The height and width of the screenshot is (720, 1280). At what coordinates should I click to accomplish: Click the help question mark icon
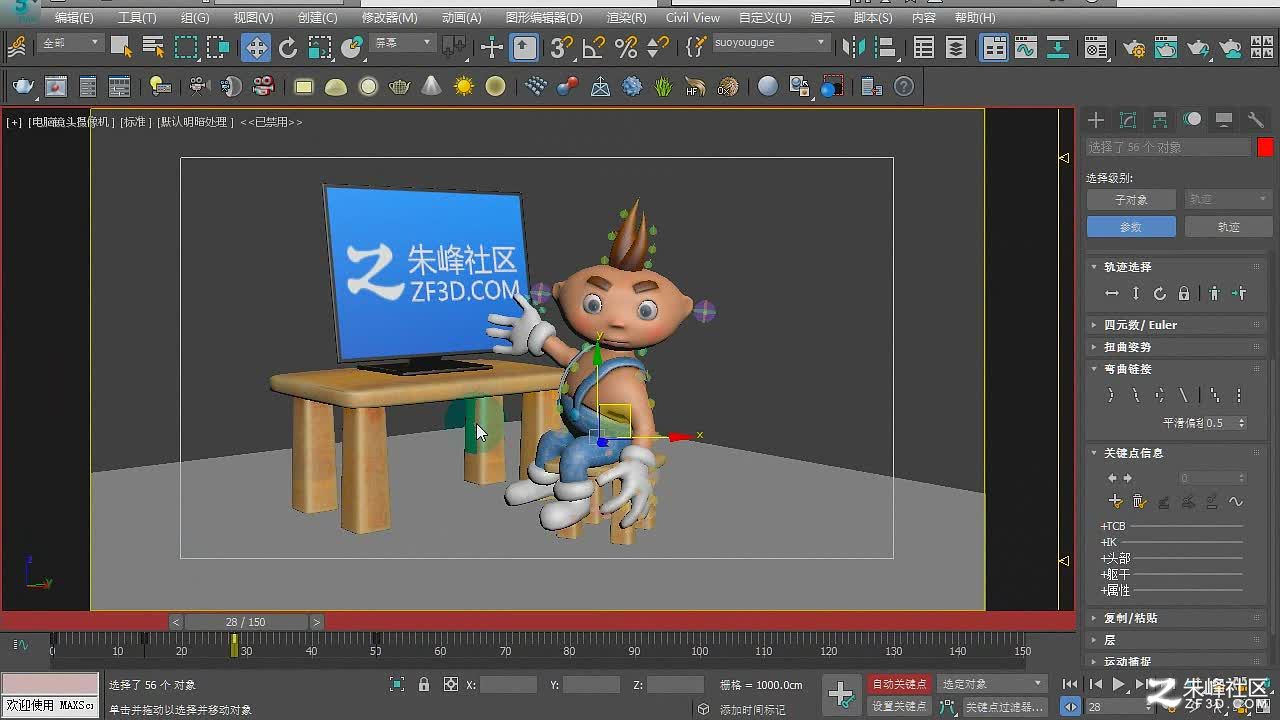[x=904, y=87]
